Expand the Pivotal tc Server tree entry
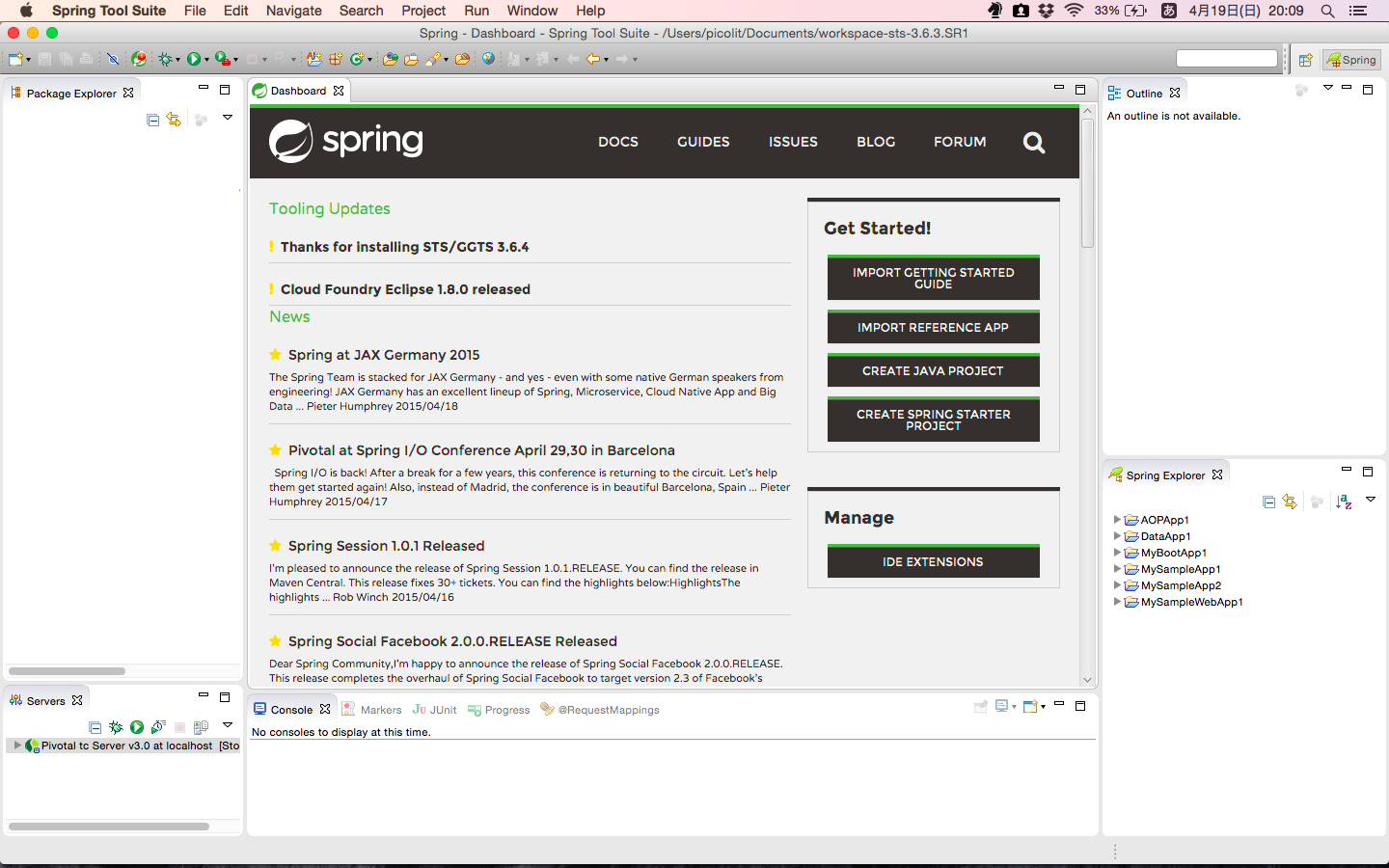The height and width of the screenshot is (868, 1389). pos(17,746)
